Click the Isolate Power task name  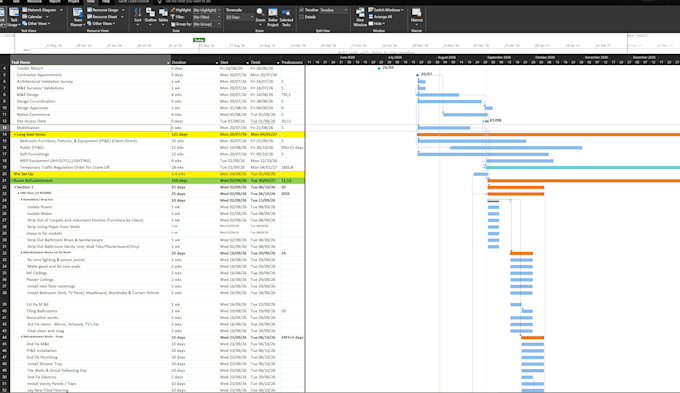pos(39,207)
